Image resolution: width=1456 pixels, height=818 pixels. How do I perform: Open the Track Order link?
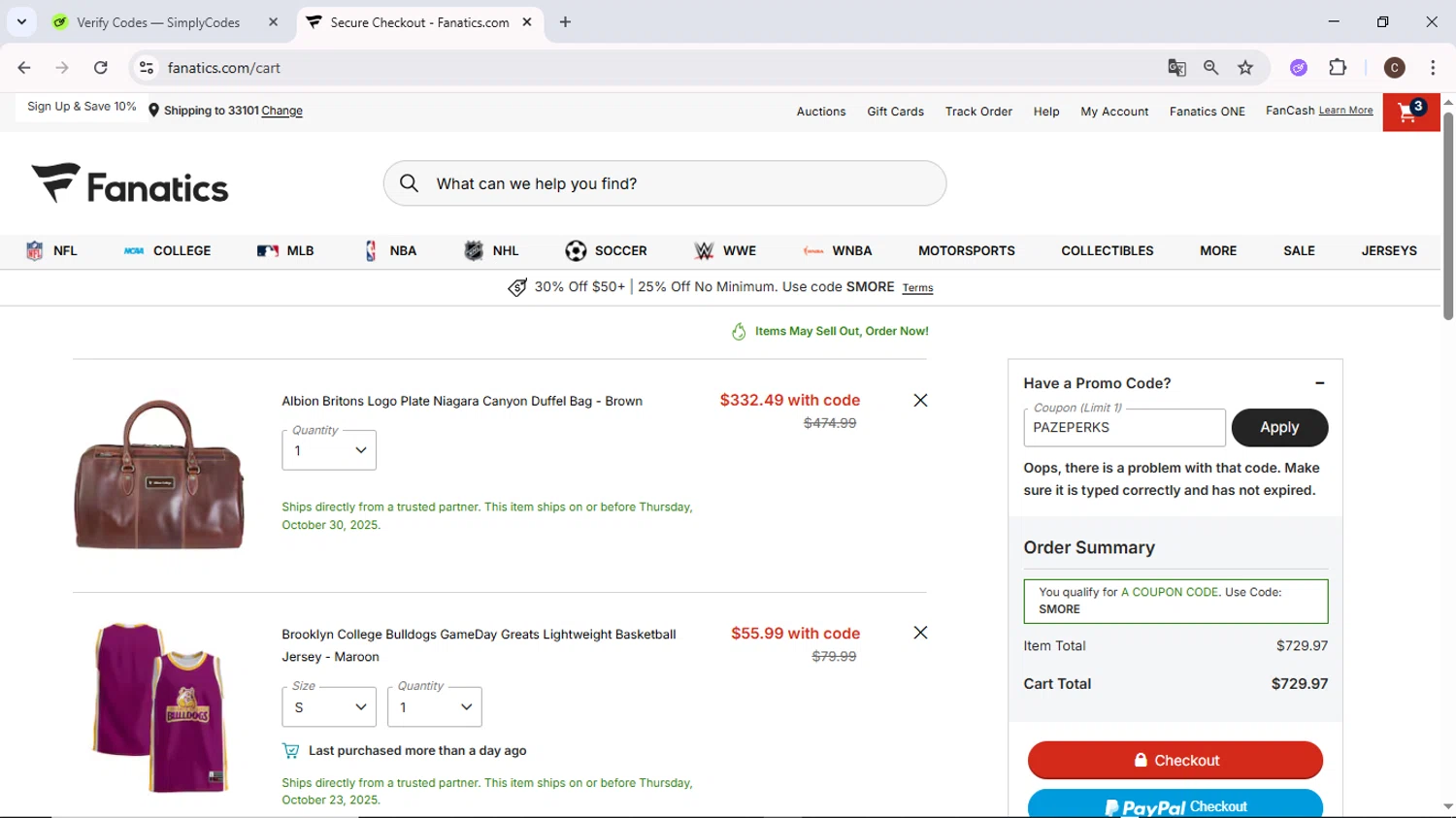tap(978, 112)
